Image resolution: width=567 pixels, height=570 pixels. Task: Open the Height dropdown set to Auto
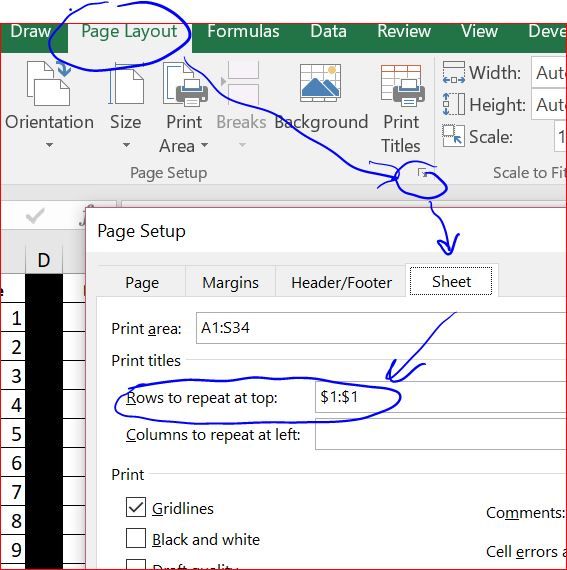pos(549,105)
